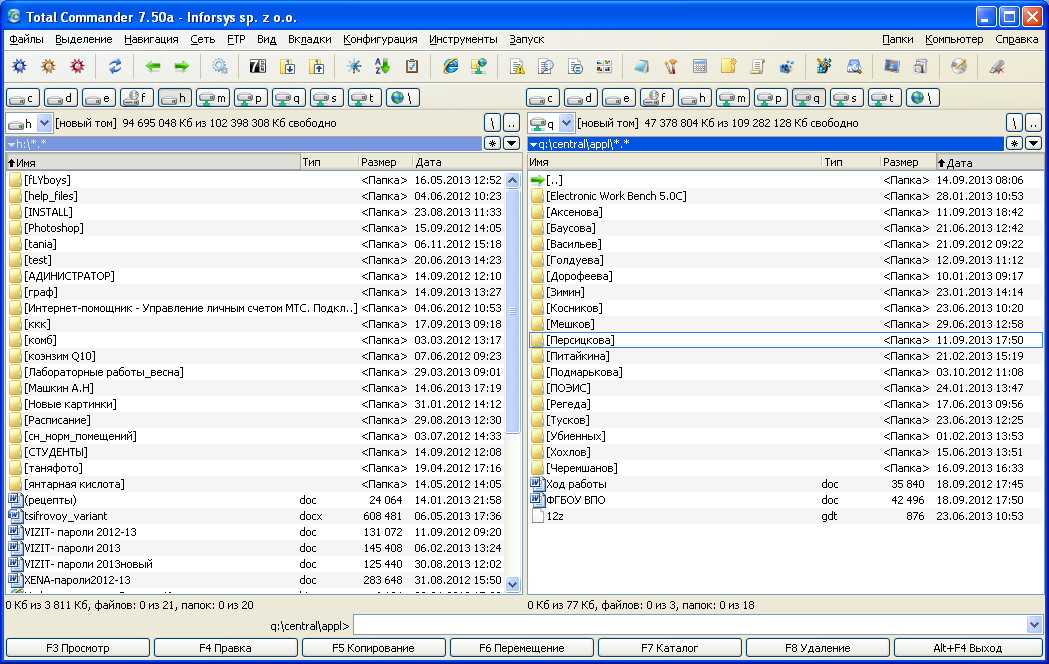Select the [Персицкова] folder in right panel

[785, 340]
